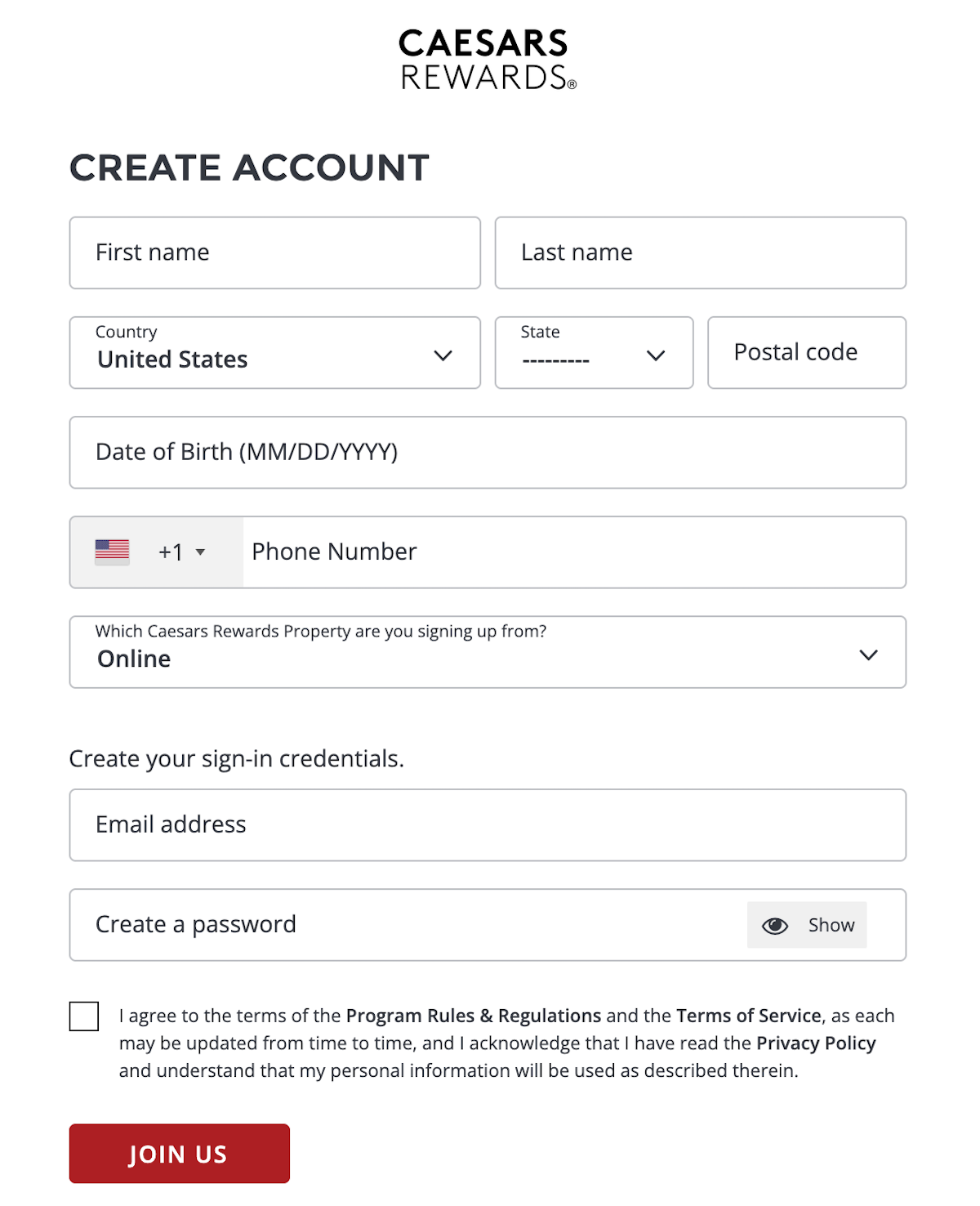980x1206 pixels.
Task: Open the Terms of Service link
Action: (x=748, y=1016)
